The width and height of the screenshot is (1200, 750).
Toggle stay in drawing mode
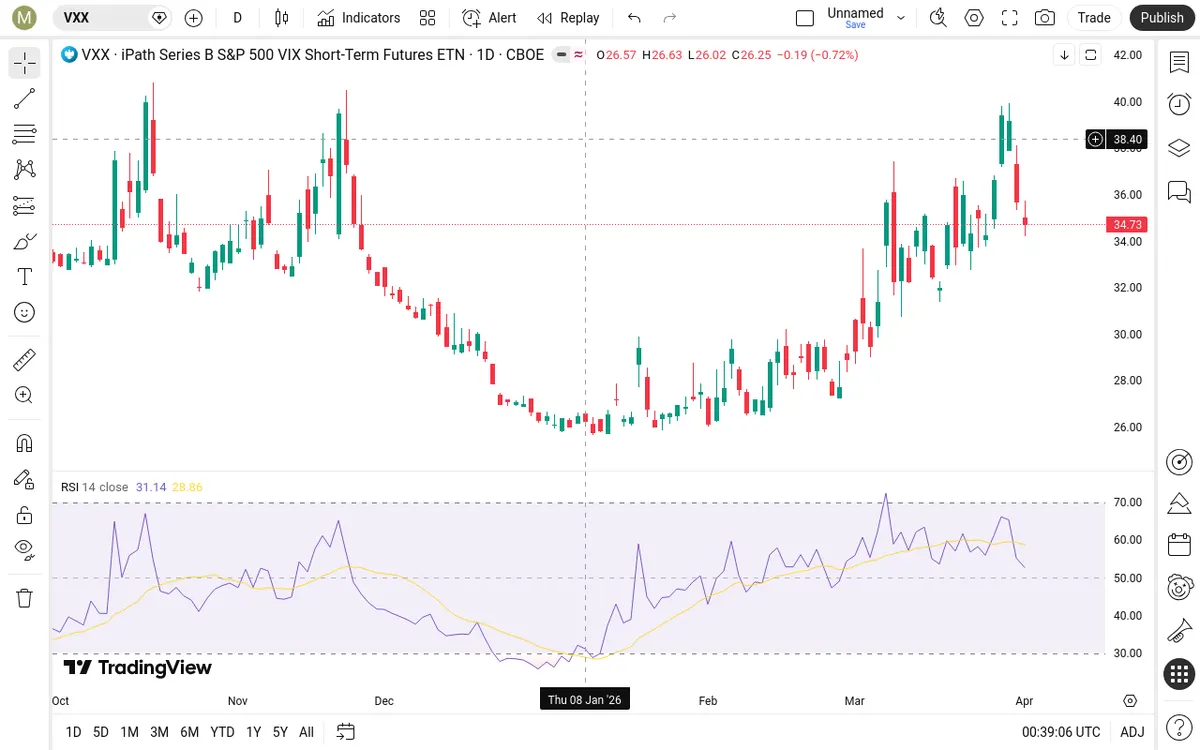coord(25,479)
